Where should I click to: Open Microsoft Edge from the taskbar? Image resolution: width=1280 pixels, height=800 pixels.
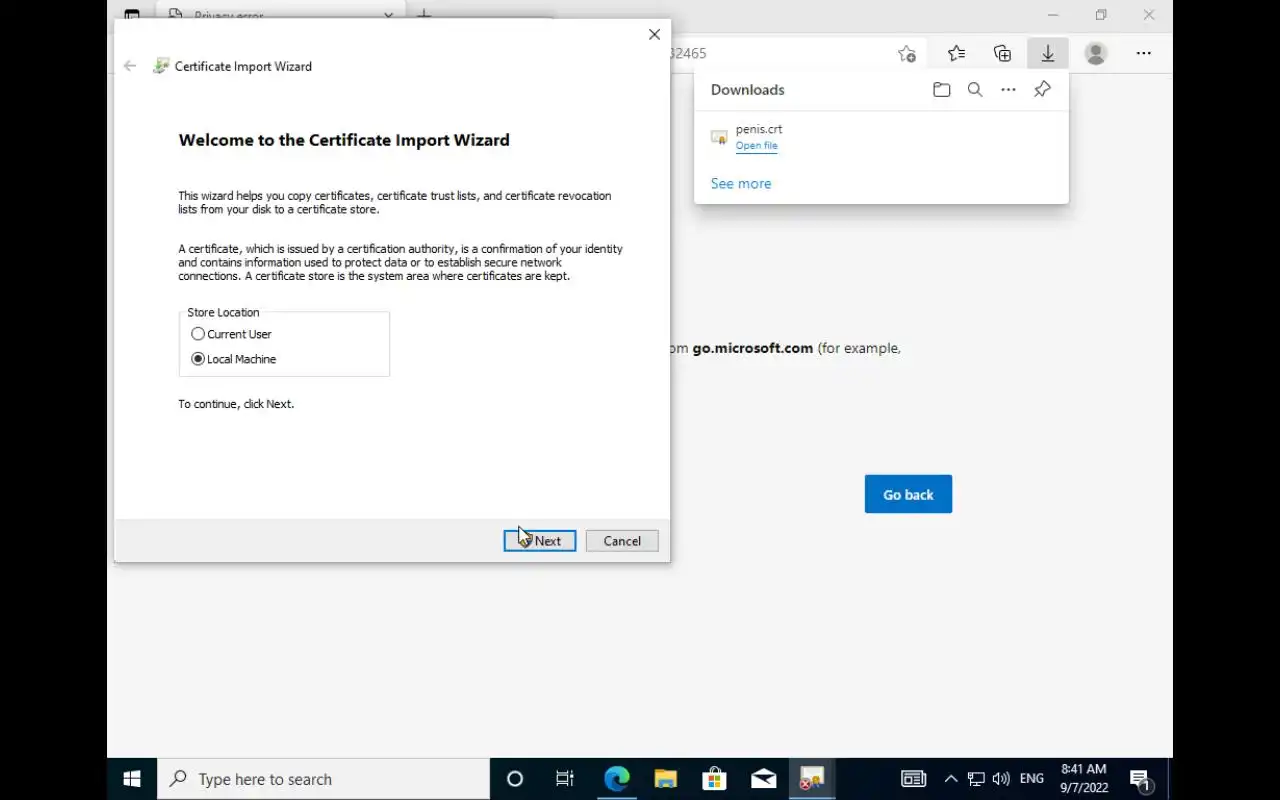tap(617, 779)
